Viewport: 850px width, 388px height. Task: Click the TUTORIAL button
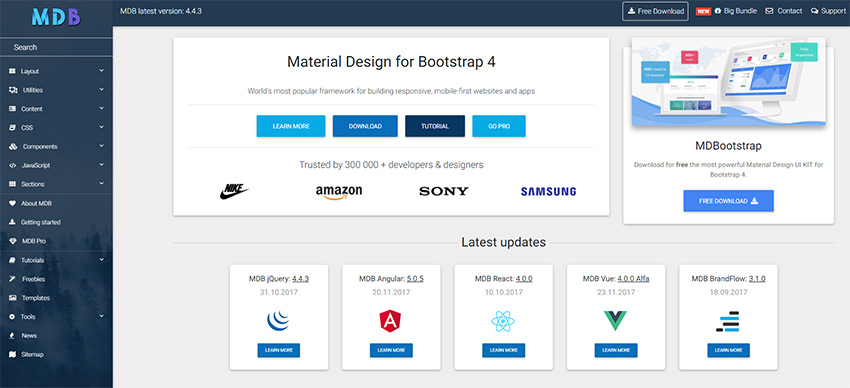coord(435,126)
